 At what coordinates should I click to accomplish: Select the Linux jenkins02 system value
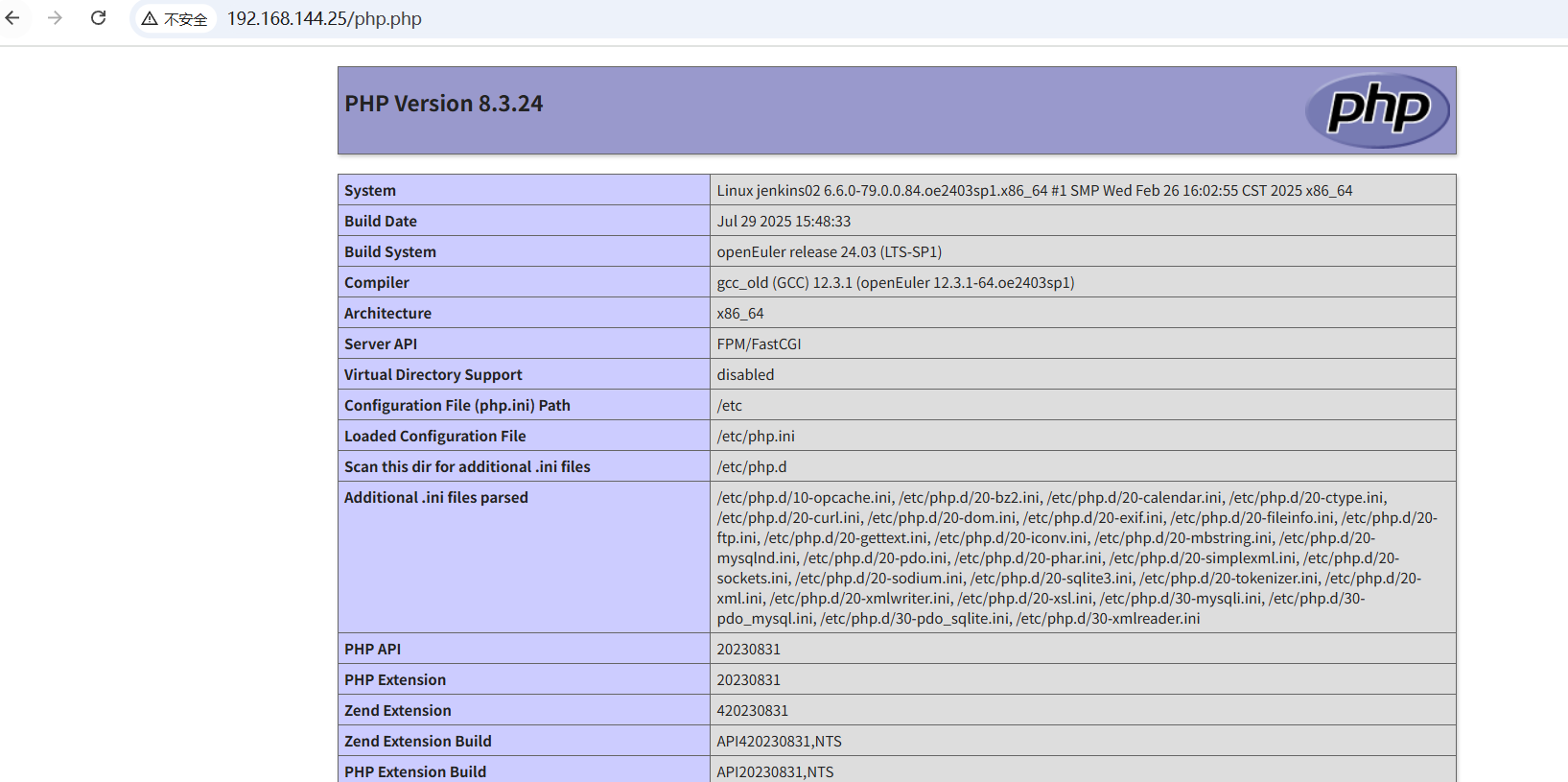tap(1034, 191)
